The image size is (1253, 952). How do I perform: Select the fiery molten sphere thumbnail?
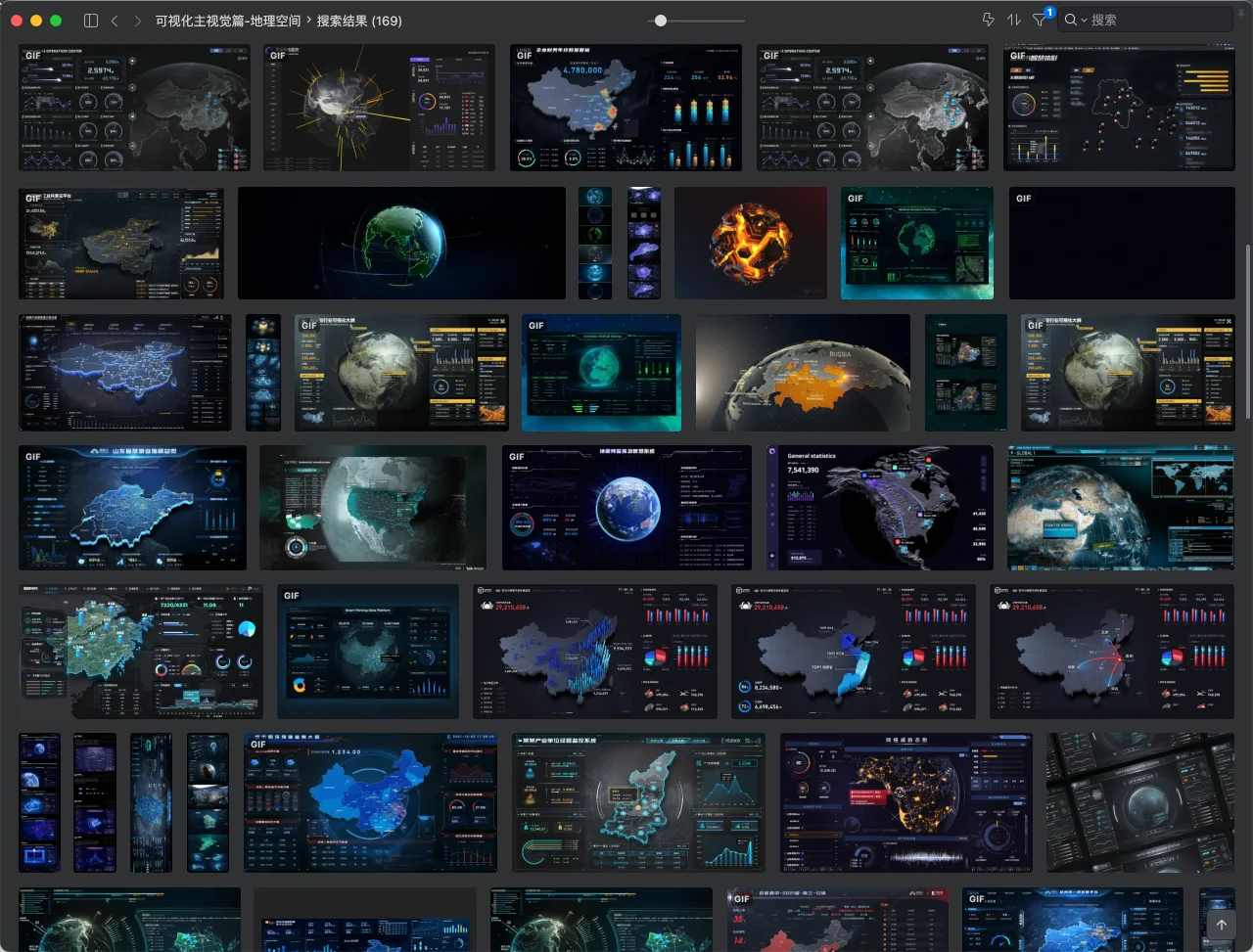tap(751, 244)
